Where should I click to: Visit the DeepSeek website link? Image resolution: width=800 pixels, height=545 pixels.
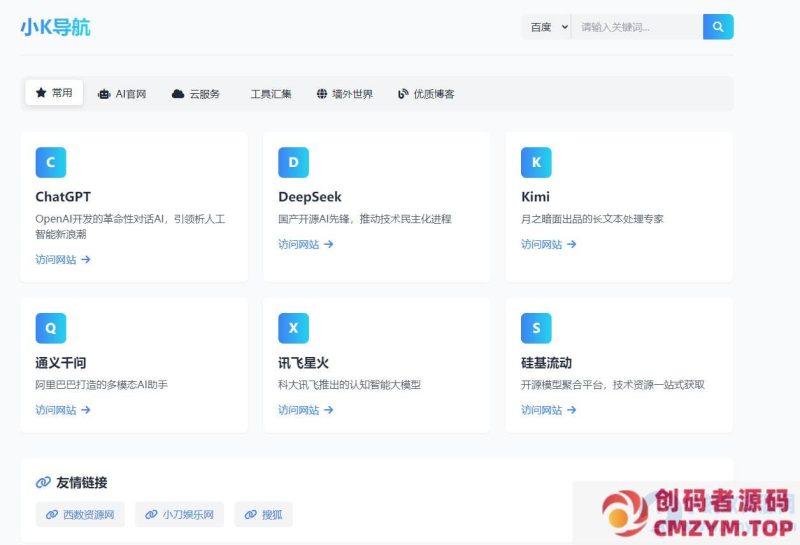coord(306,244)
